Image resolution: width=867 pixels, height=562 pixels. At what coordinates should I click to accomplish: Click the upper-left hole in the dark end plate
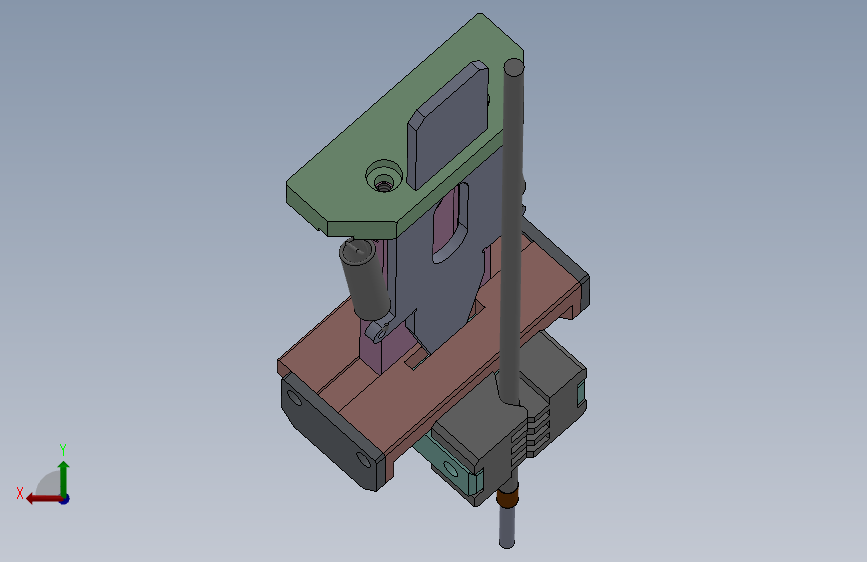click(x=294, y=398)
